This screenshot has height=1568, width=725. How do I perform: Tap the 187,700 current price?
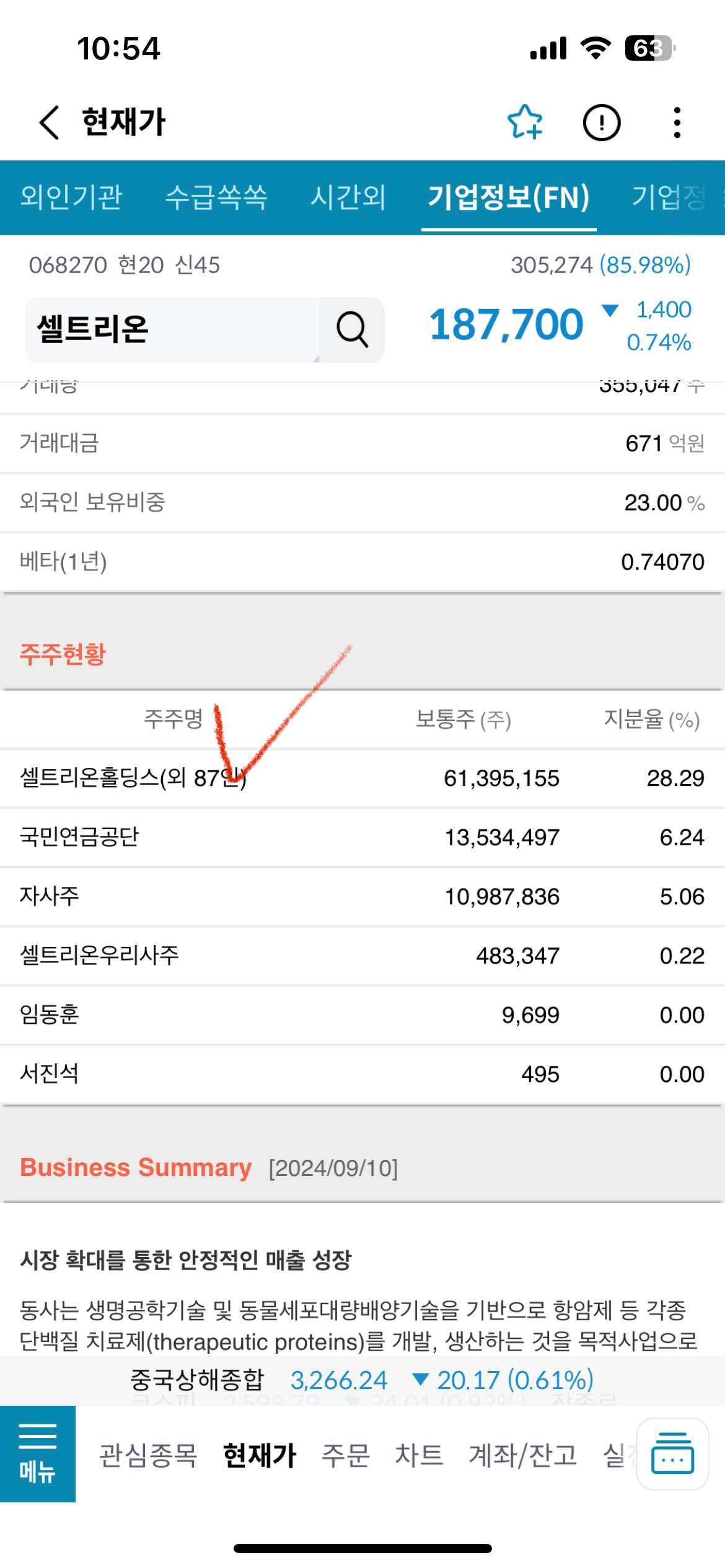point(506,324)
